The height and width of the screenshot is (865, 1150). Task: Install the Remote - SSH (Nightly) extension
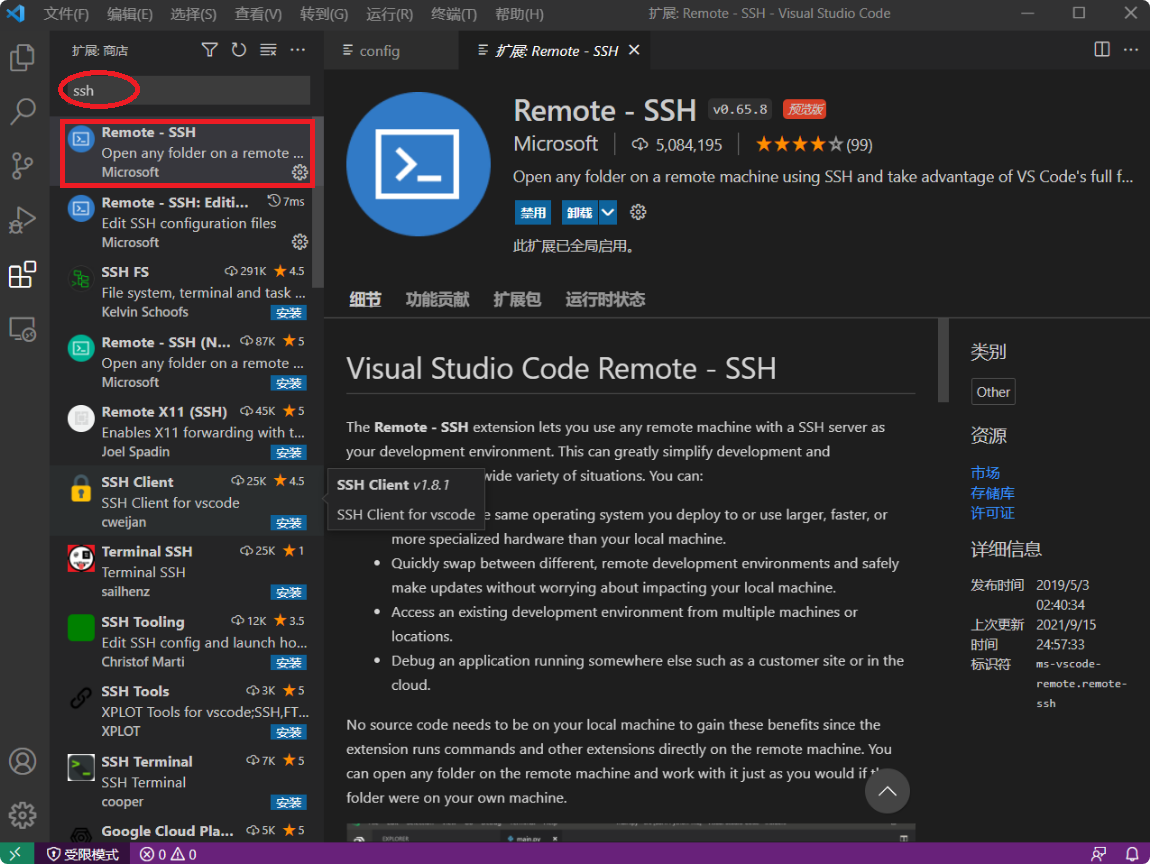pyautogui.click(x=289, y=383)
